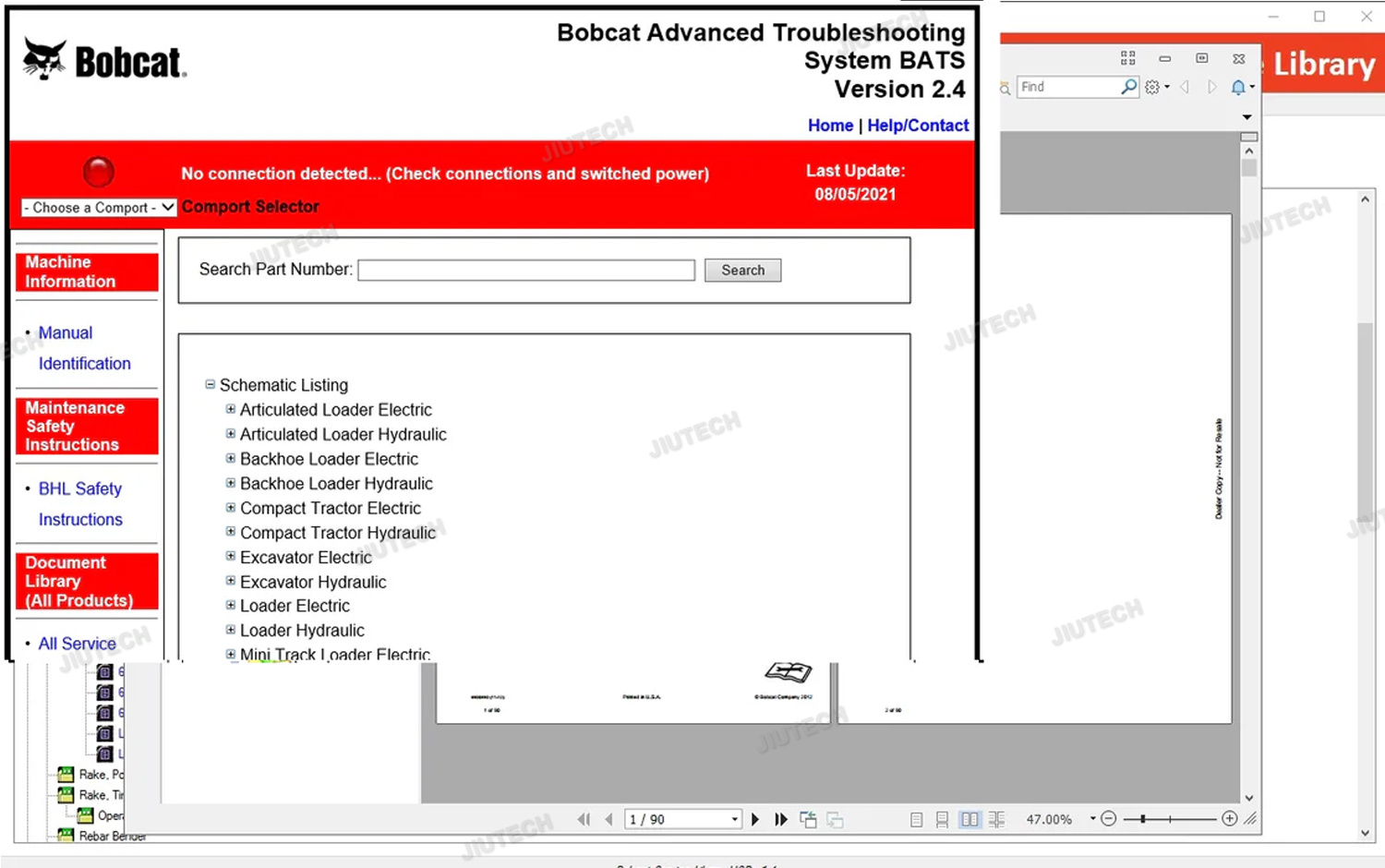Screen dimensions: 1385x868
Task: Open the gear settings icon in viewer toolbar
Action: [1152, 87]
